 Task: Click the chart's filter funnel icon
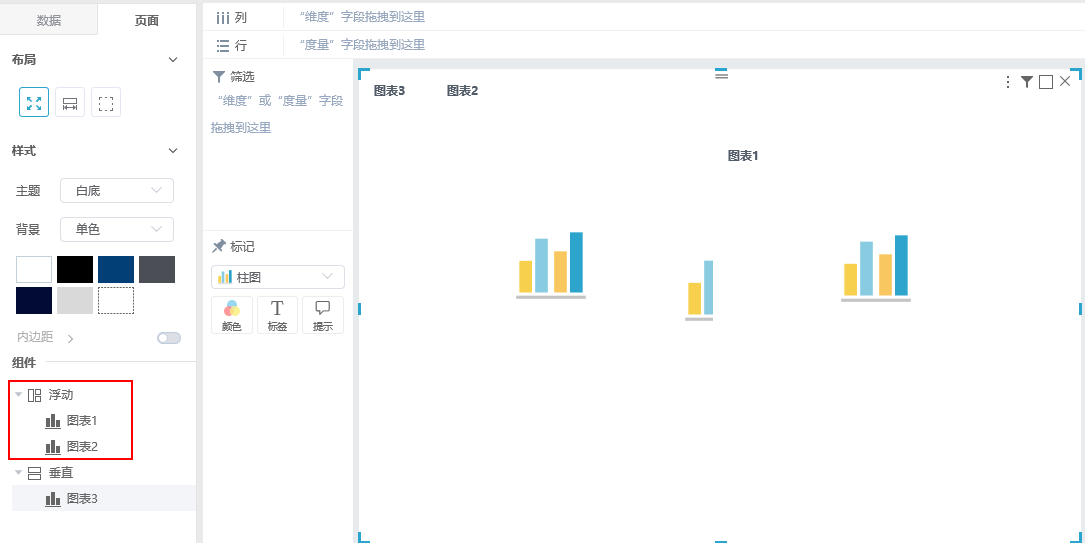click(x=1027, y=82)
